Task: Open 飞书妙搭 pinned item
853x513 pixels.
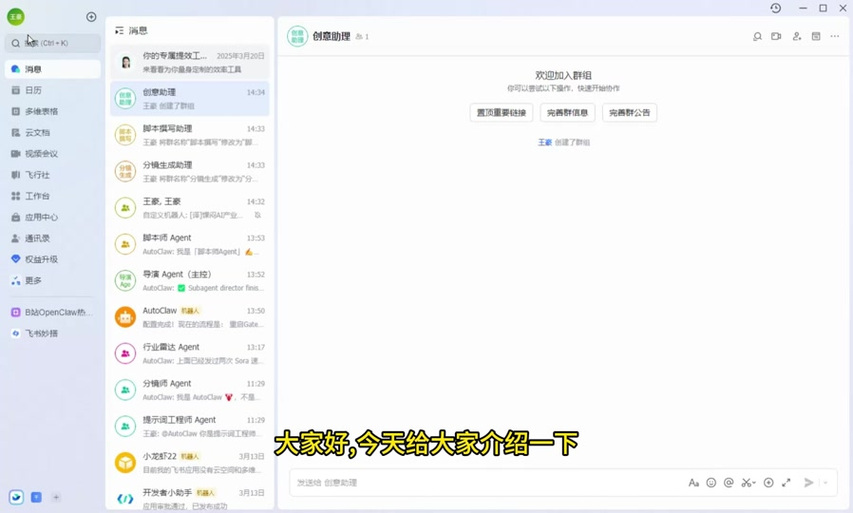Action: (x=53, y=333)
